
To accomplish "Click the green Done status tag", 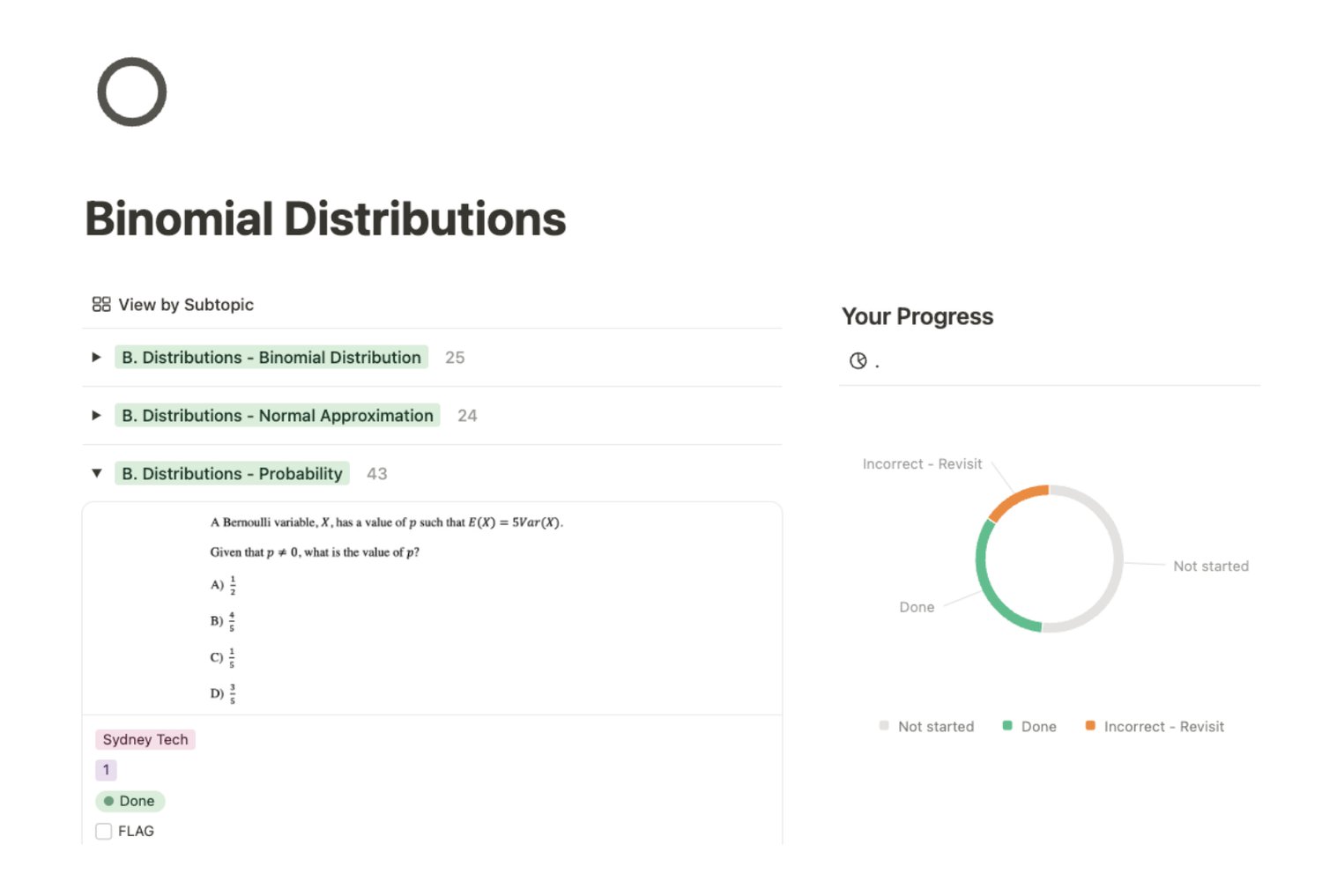I will pos(130,802).
